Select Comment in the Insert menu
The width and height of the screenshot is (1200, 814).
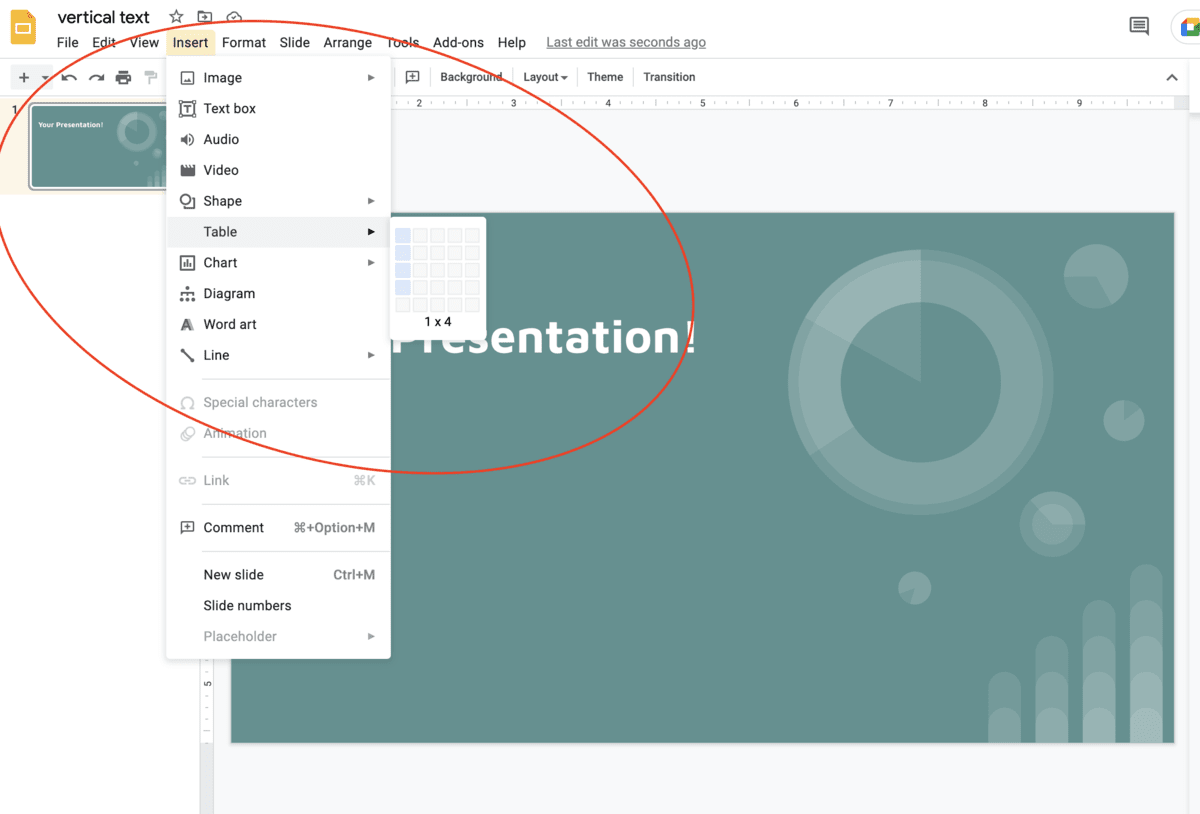(278, 528)
